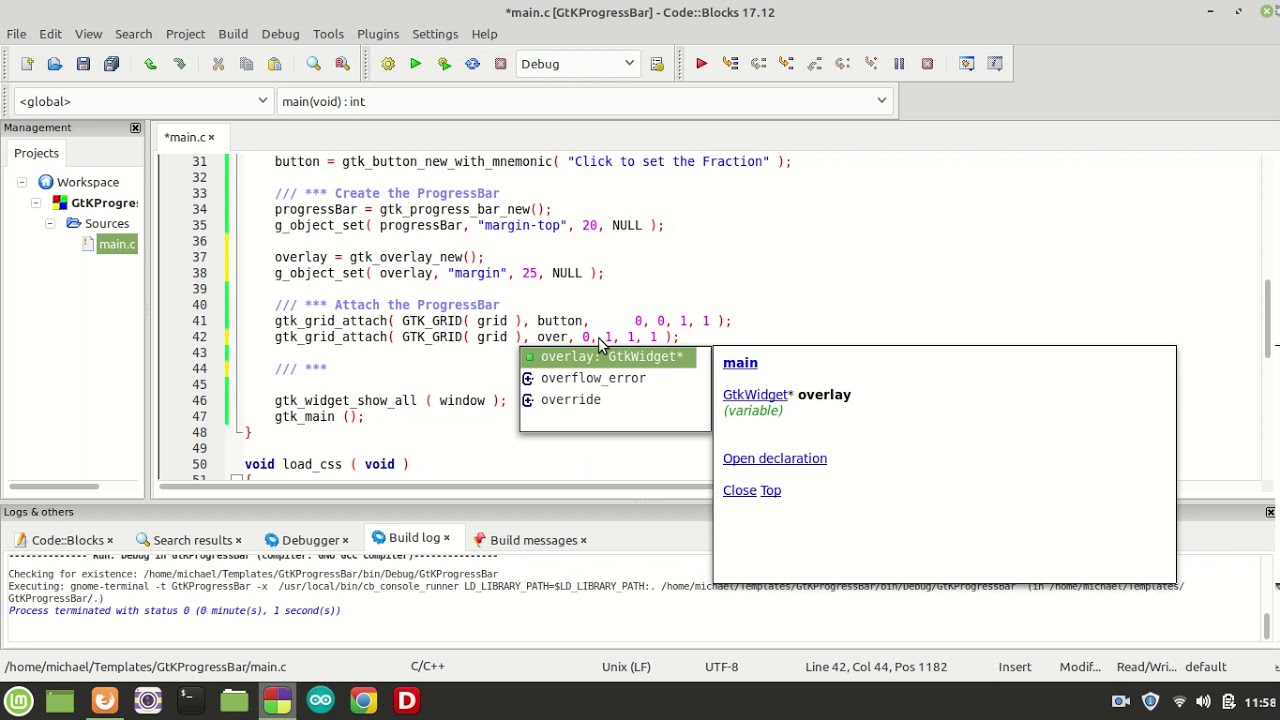The height and width of the screenshot is (720, 1280).
Task: Open the Plugins menu
Action: (378, 34)
